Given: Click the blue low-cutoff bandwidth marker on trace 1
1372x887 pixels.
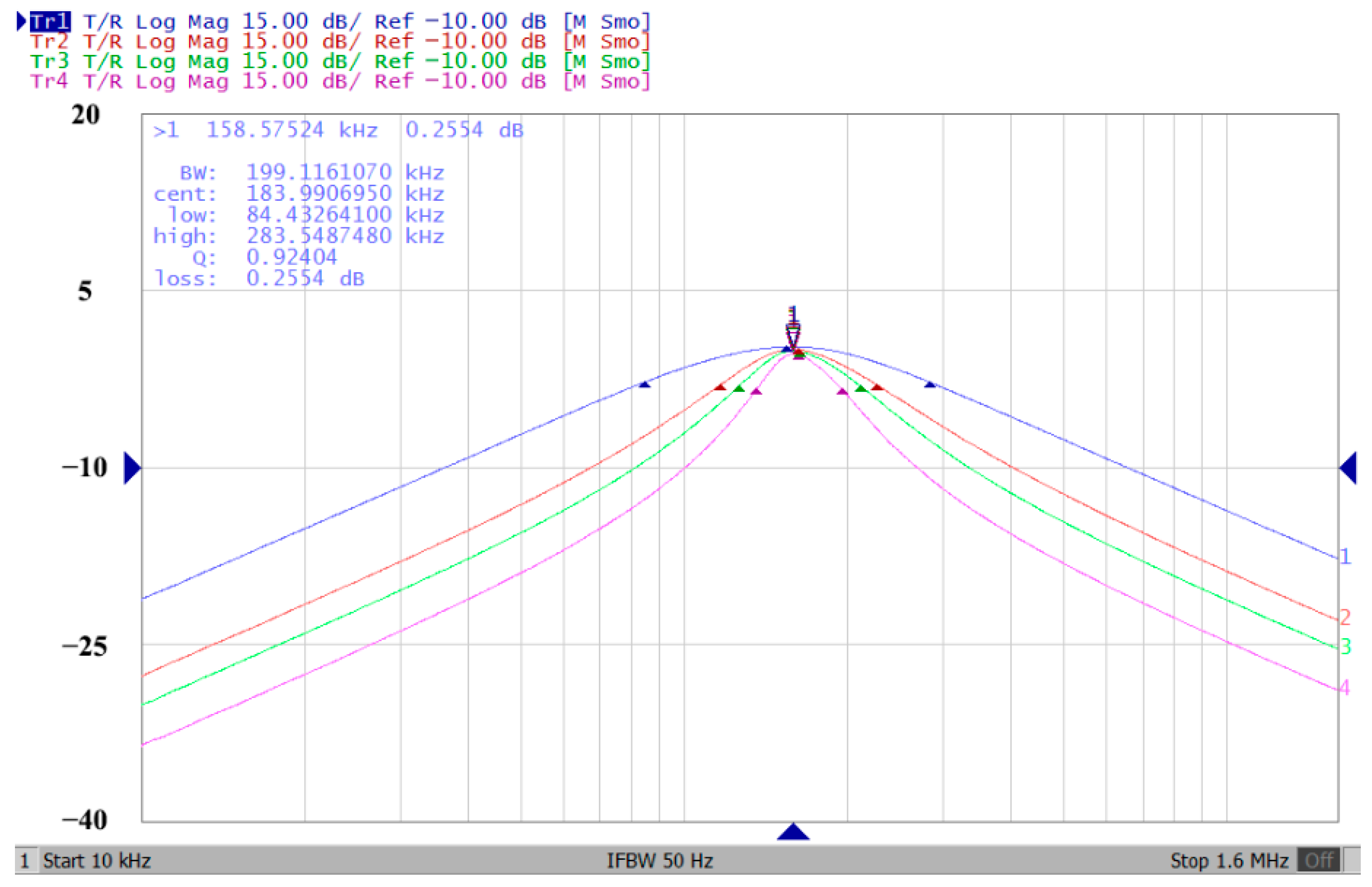Looking at the screenshot, I should click(x=644, y=384).
